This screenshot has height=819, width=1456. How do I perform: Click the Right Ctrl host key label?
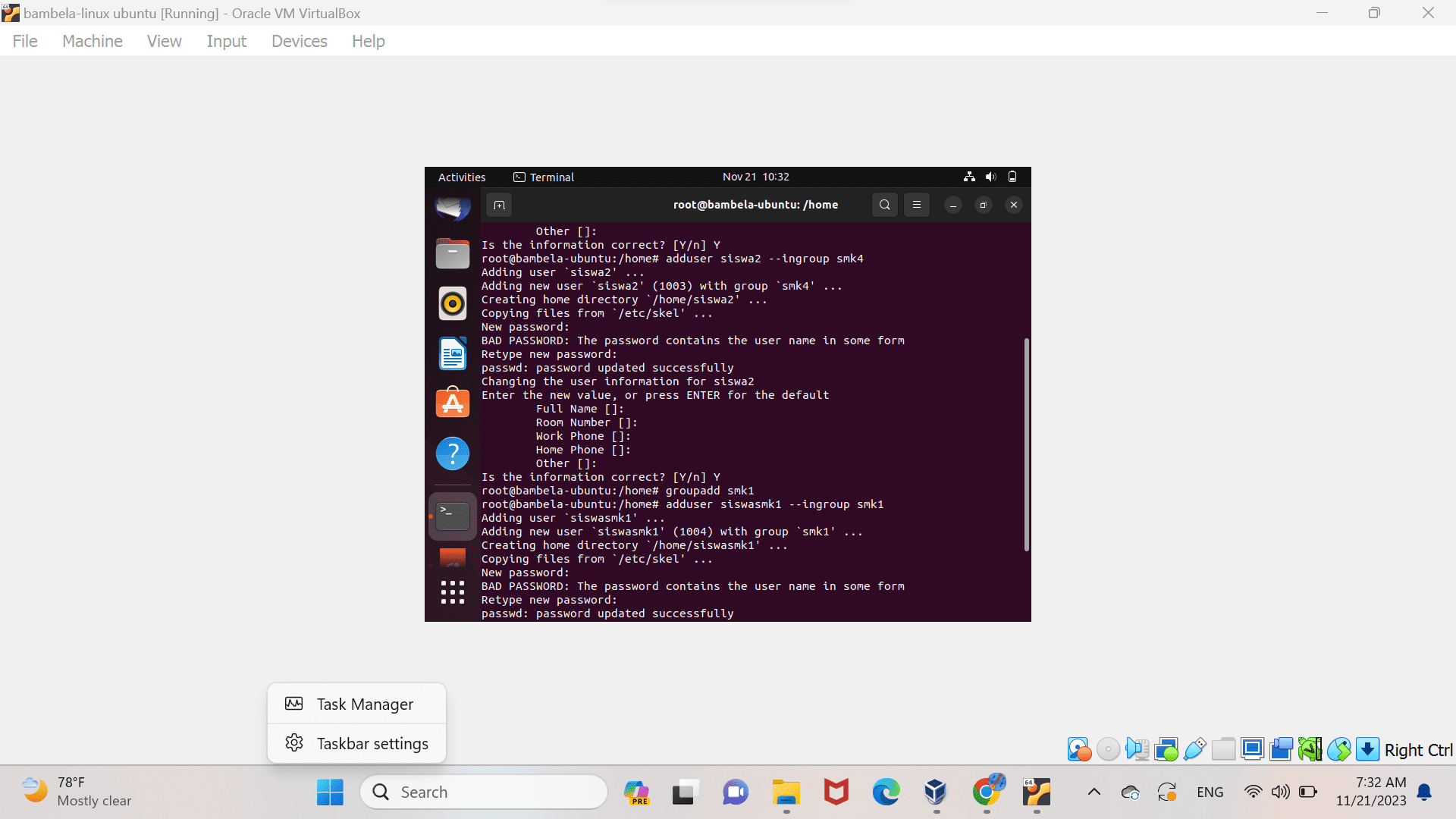tap(1418, 750)
